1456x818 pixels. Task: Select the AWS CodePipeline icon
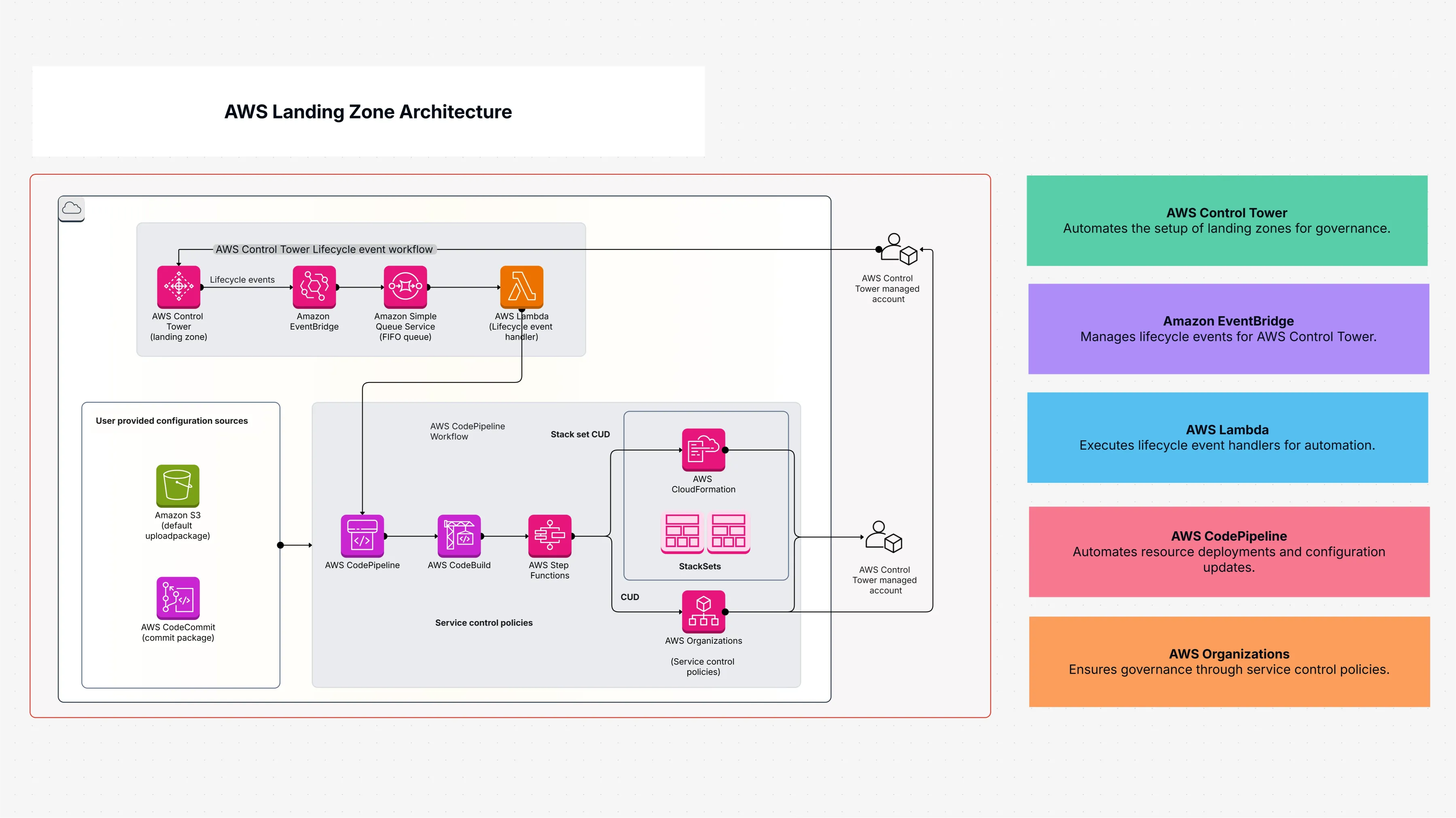(362, 535)
